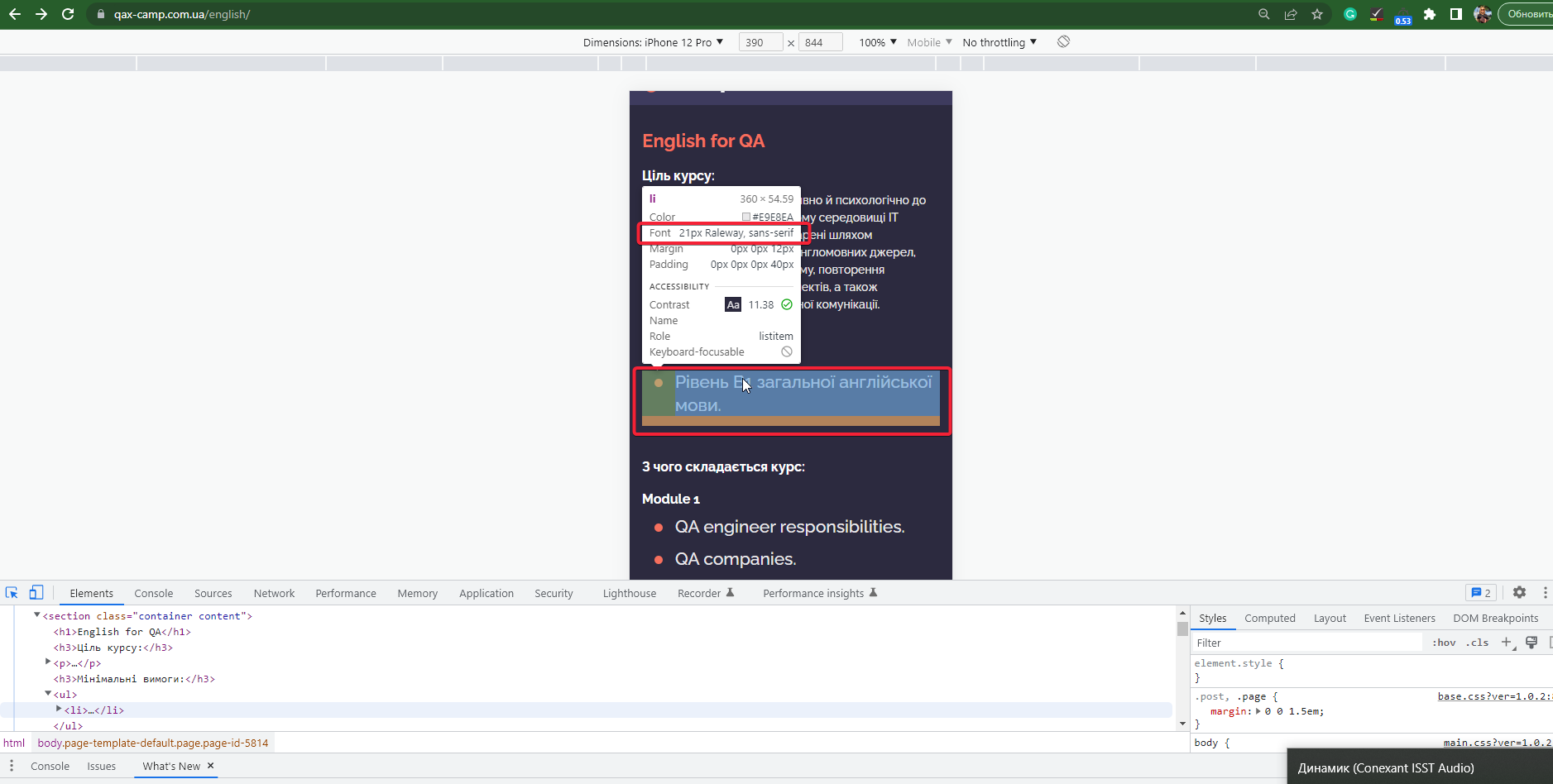Image resolution: width=1553 pixels, height=784 pixels.
Task: Reload the page with the refresh icon
Action: pyautogui.click(x=69, y=14)
